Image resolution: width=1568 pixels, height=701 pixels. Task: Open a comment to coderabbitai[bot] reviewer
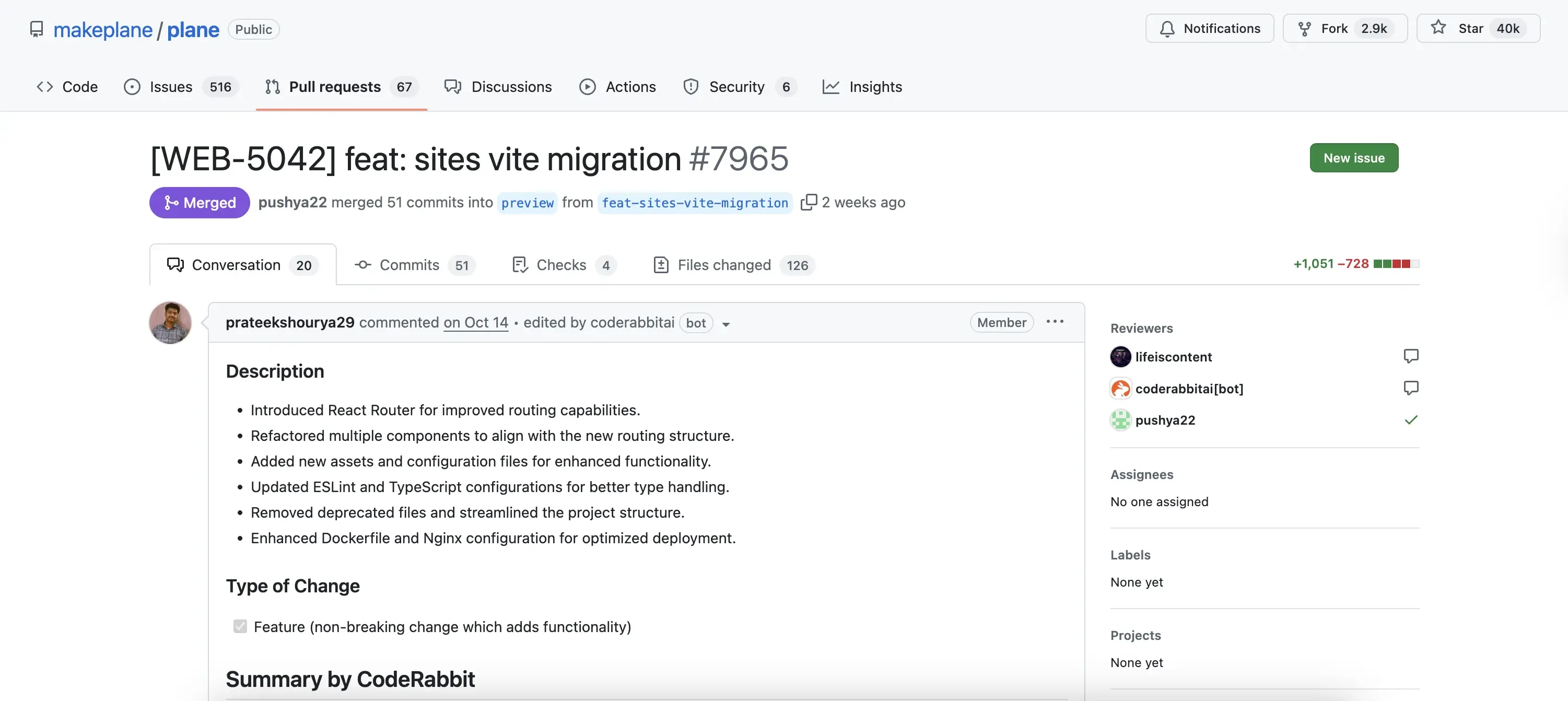(1411, 388)
